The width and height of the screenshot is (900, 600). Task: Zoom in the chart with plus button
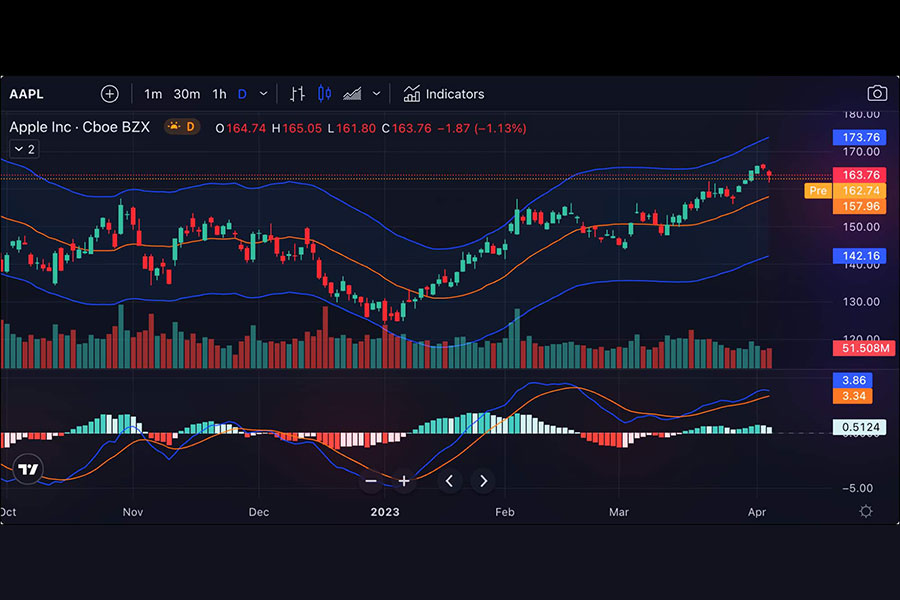click(x=404, y=481)
